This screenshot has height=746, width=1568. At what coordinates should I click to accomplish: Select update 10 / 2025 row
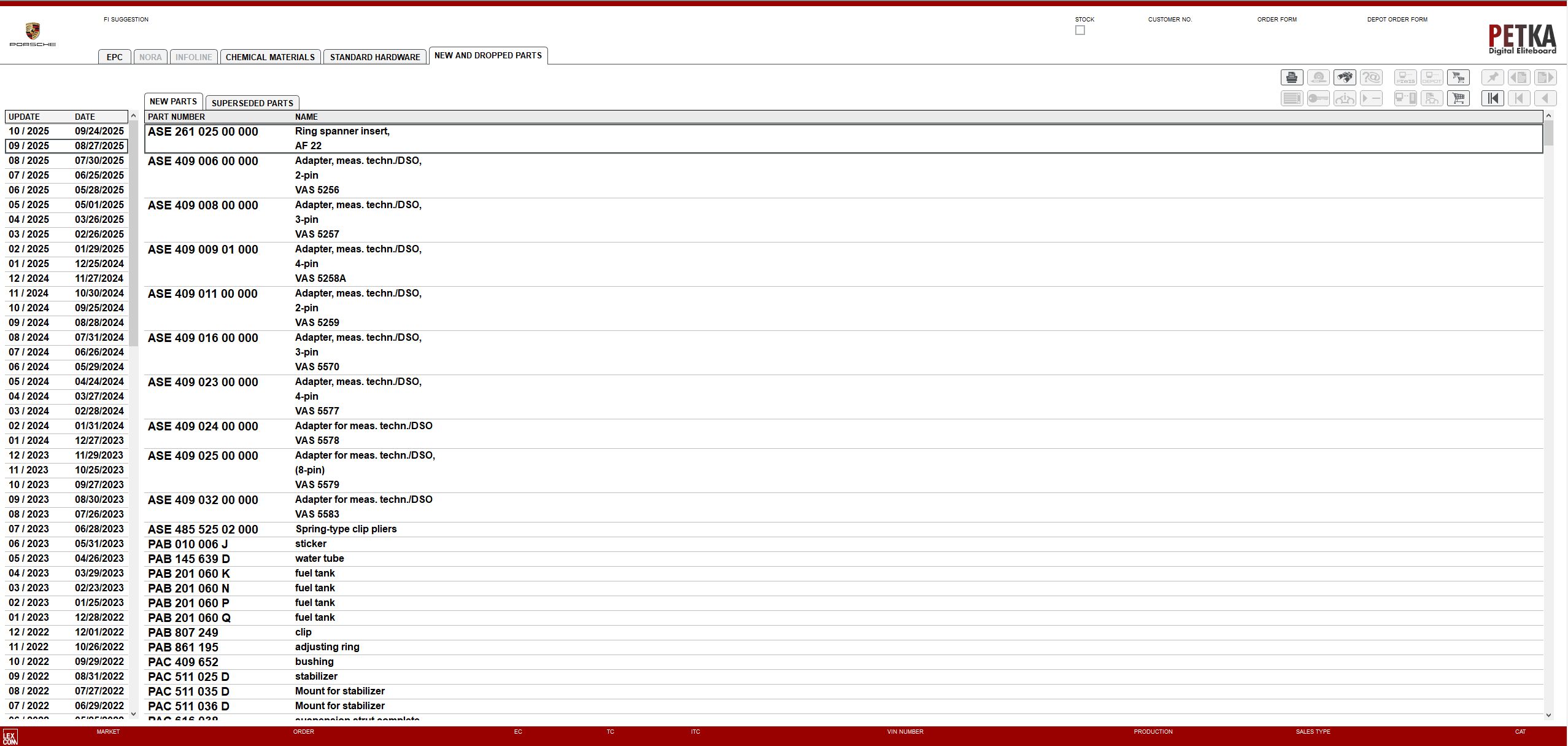click(x=66, y=131)
